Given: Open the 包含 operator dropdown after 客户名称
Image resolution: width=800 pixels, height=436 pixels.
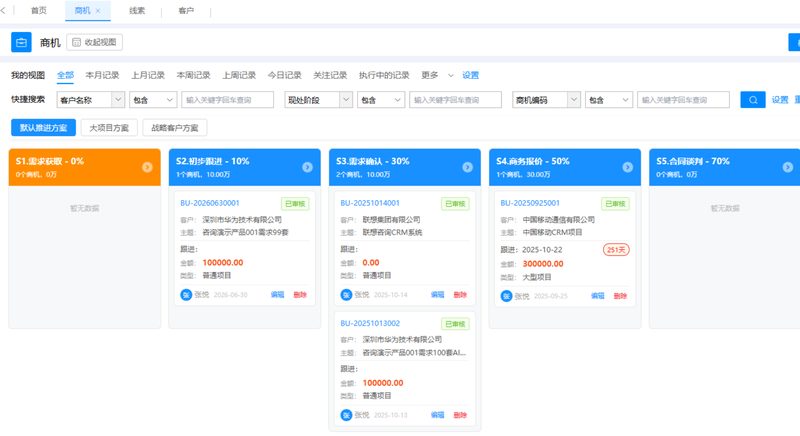Looking at the screenshot, I should tap(153, 100).
